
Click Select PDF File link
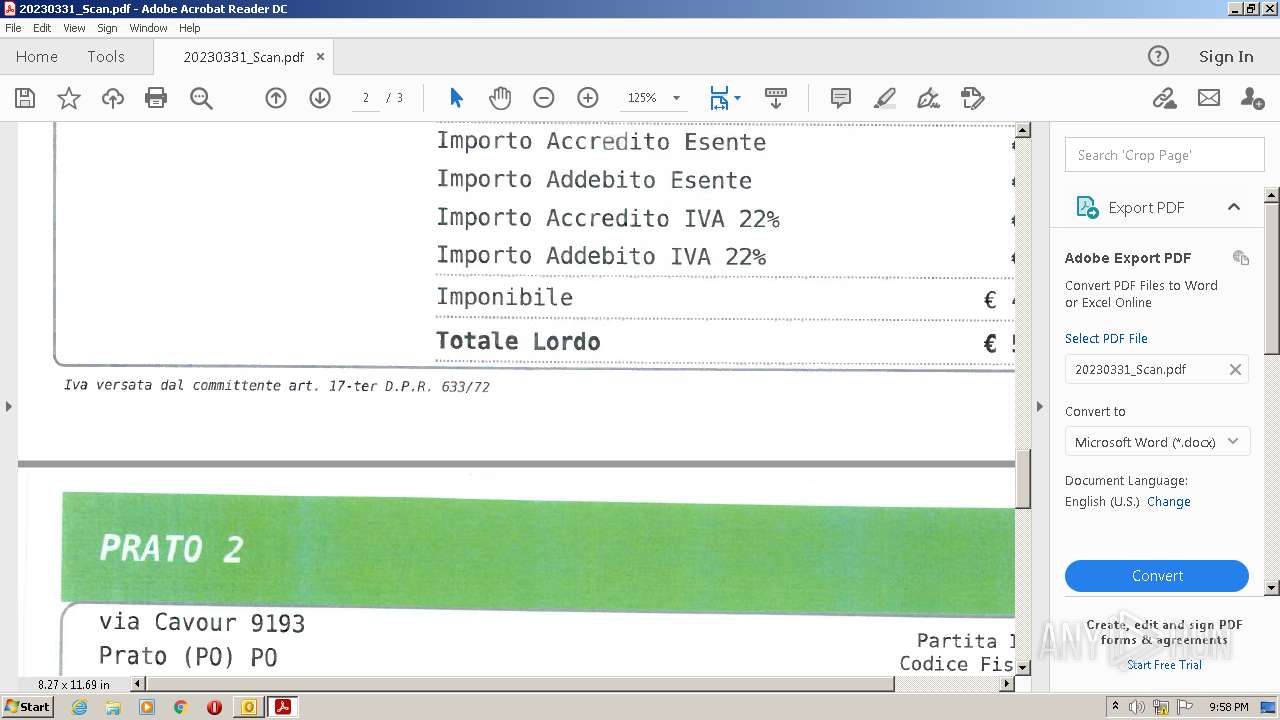pos(1106,339)
